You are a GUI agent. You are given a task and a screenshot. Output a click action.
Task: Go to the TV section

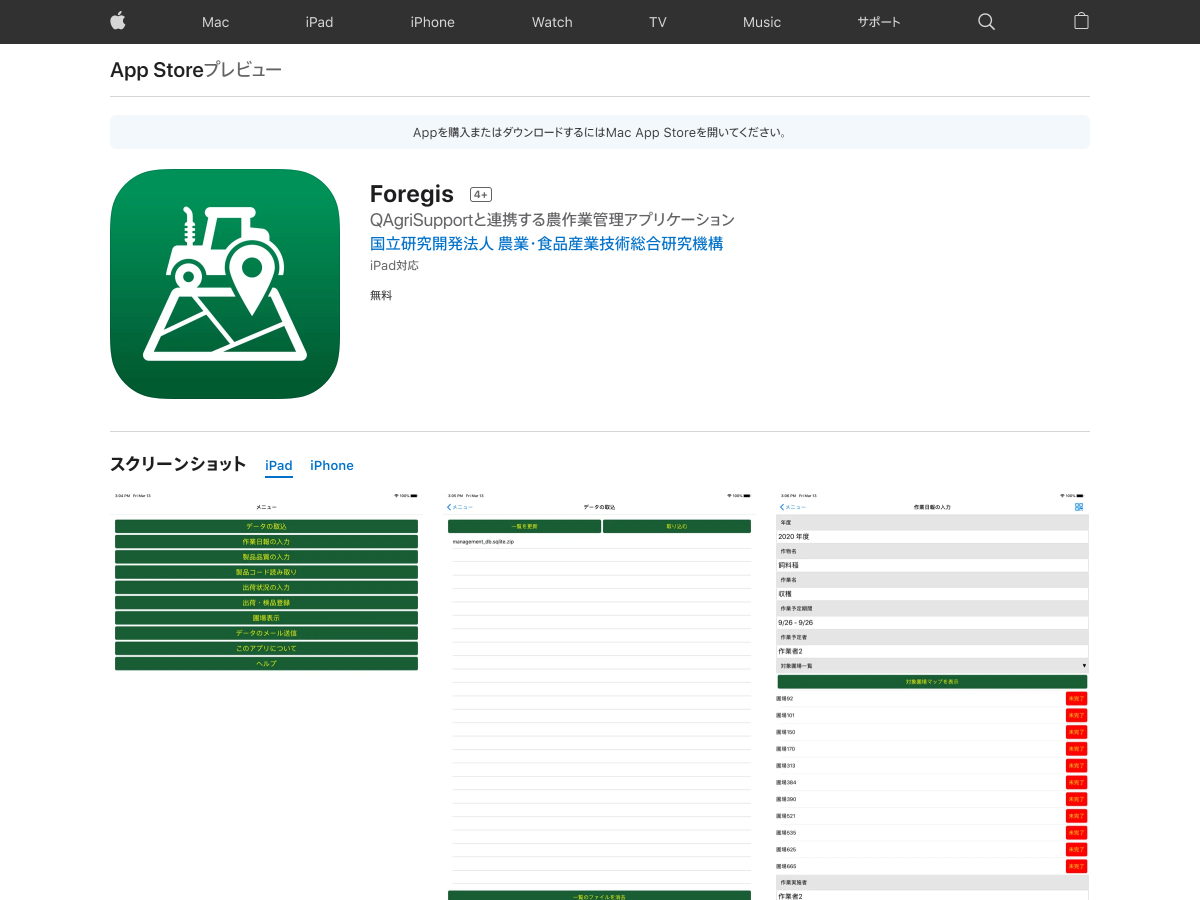657,22
